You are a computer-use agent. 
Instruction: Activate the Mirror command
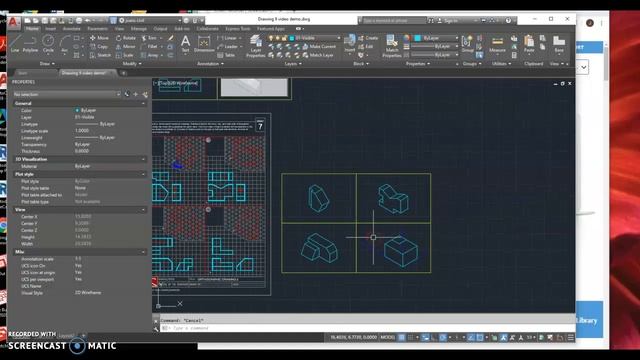pyautogui.click(x=125, y=47)
